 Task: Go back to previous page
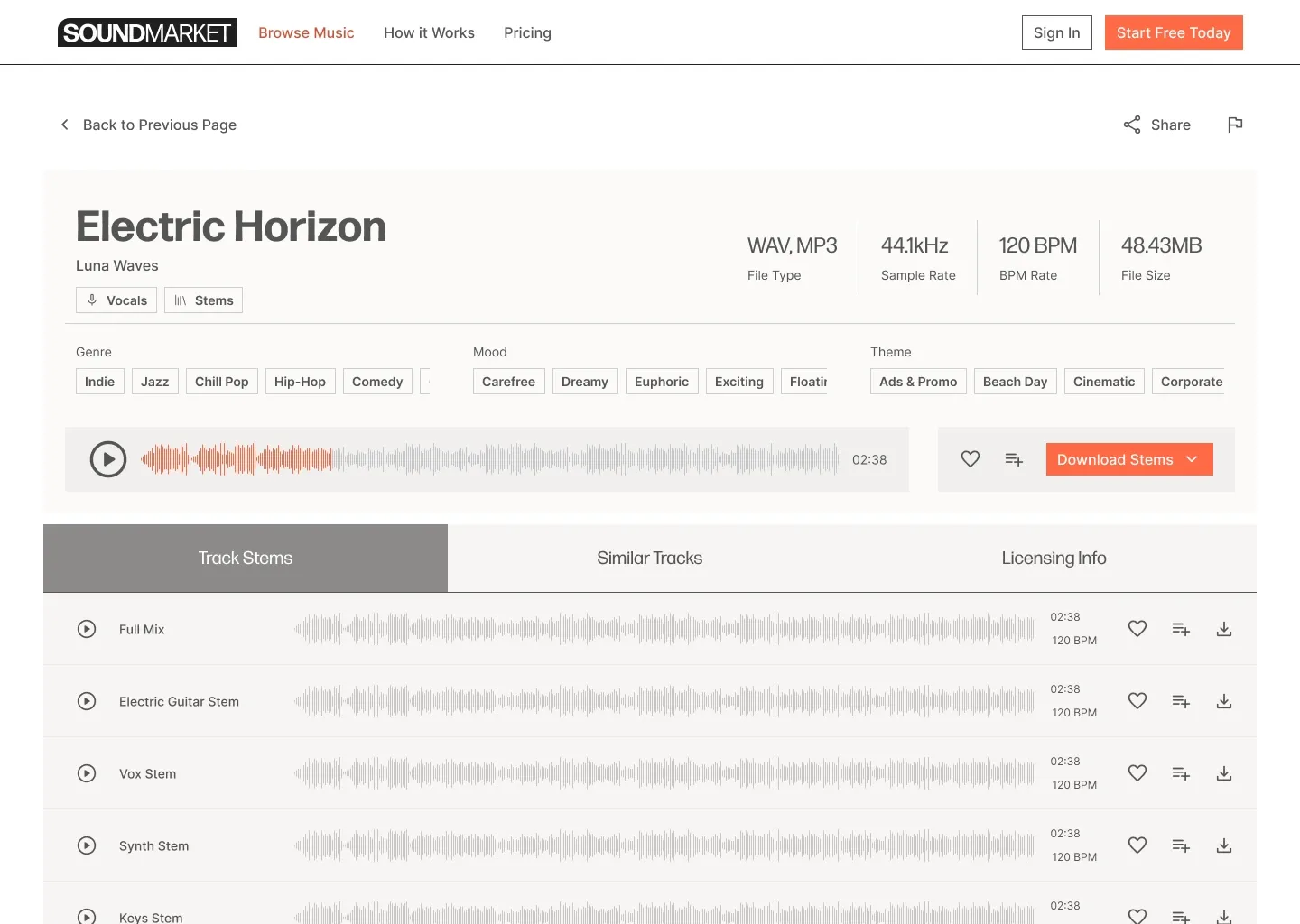pyautogui.click(x=148, y=125)
